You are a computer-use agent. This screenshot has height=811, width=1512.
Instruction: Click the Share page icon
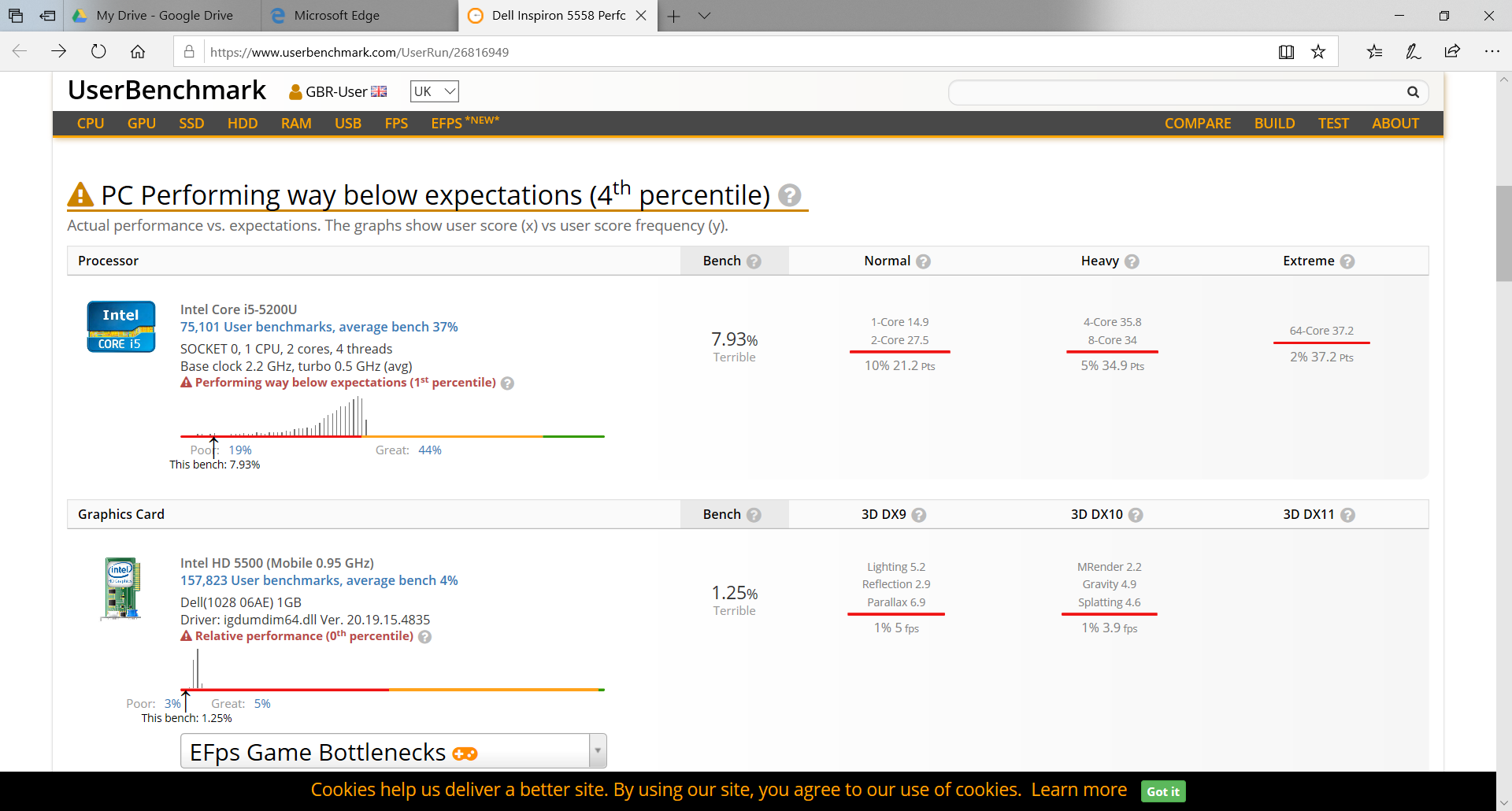(1452, 52)
